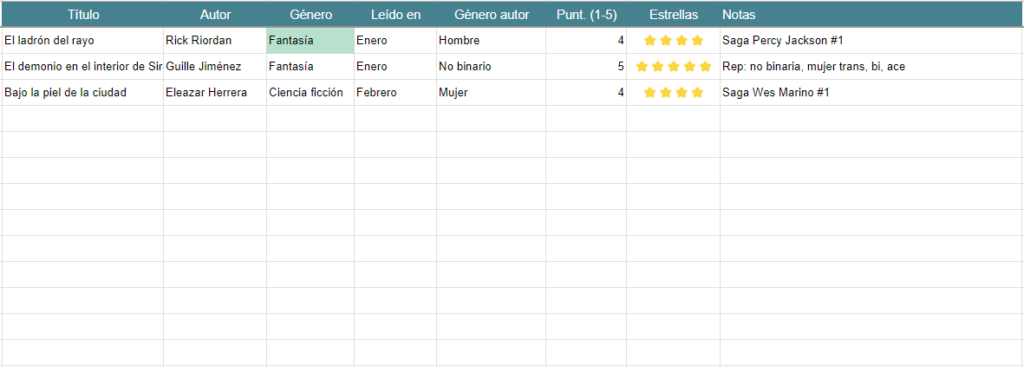Select the note 'Rep: no binaria, mujer trans, bi, ace'

(871, 67)
